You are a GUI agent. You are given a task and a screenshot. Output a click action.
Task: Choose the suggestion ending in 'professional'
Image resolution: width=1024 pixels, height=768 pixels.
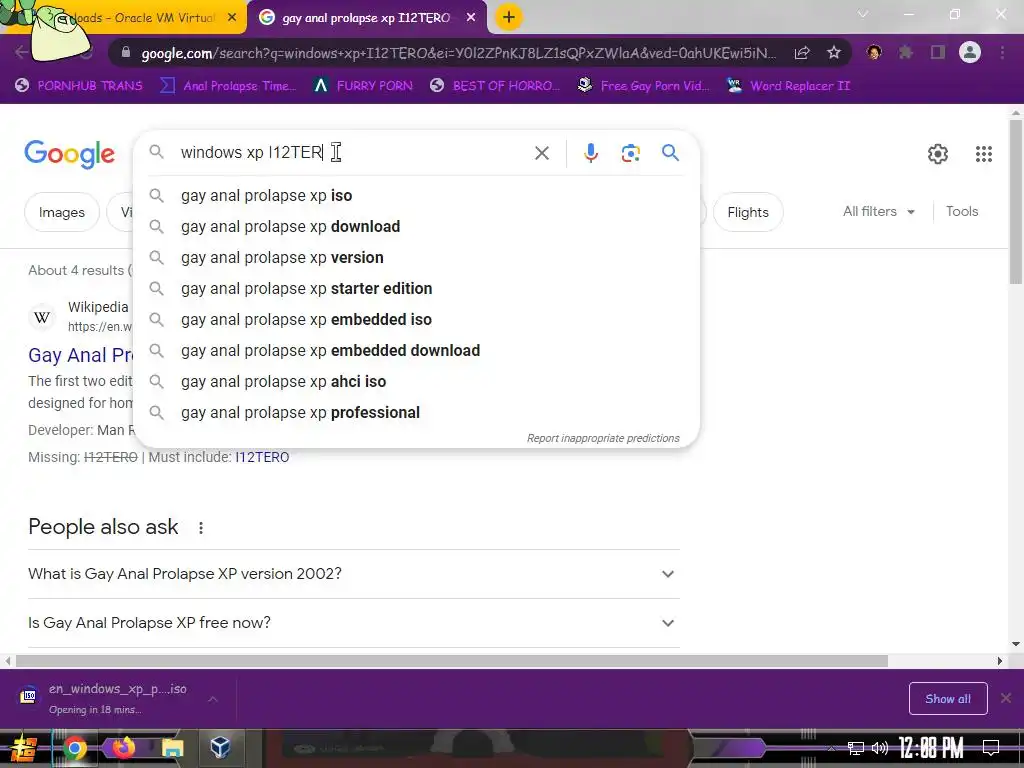[416, 413]
